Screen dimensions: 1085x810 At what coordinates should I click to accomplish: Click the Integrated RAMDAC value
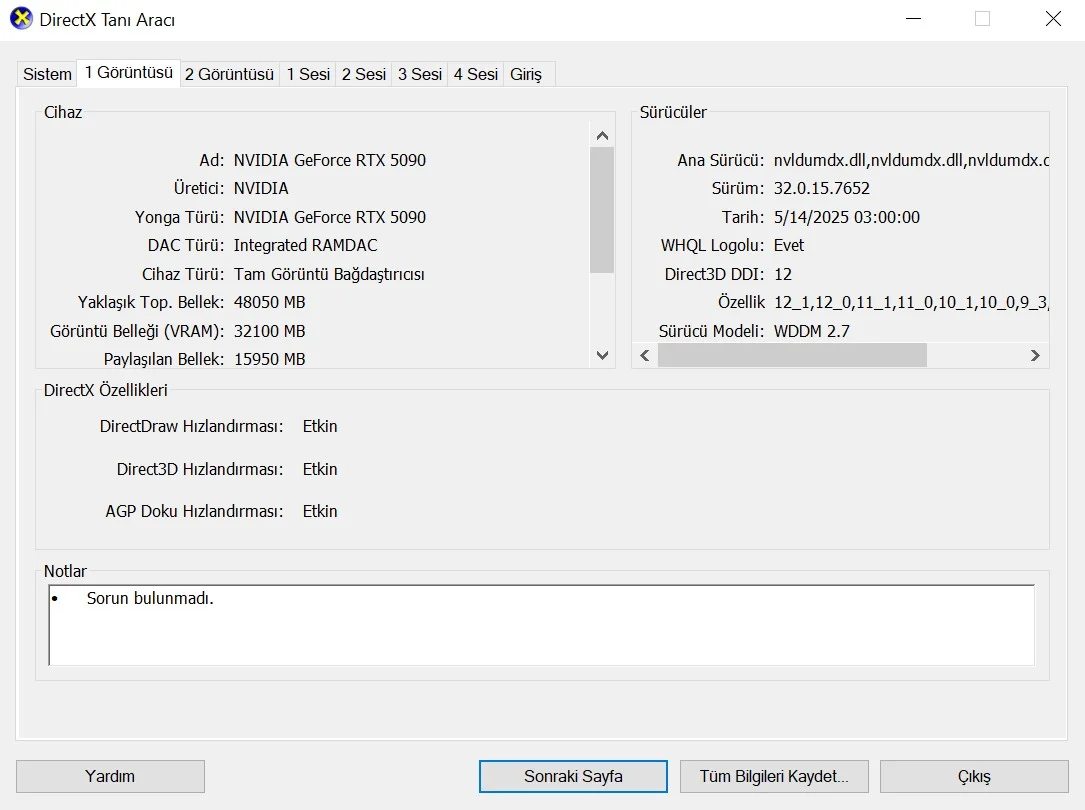(305, 246)
